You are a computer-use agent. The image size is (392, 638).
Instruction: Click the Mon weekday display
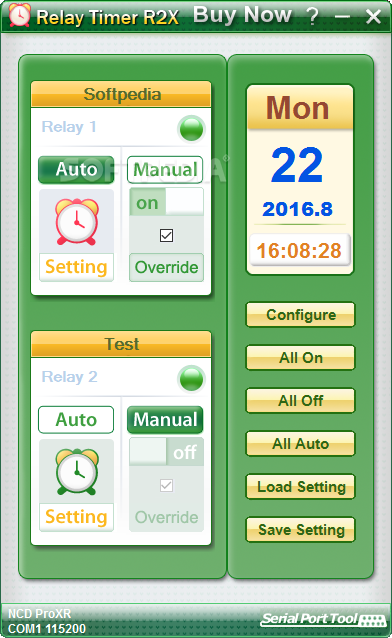(298, 108)
